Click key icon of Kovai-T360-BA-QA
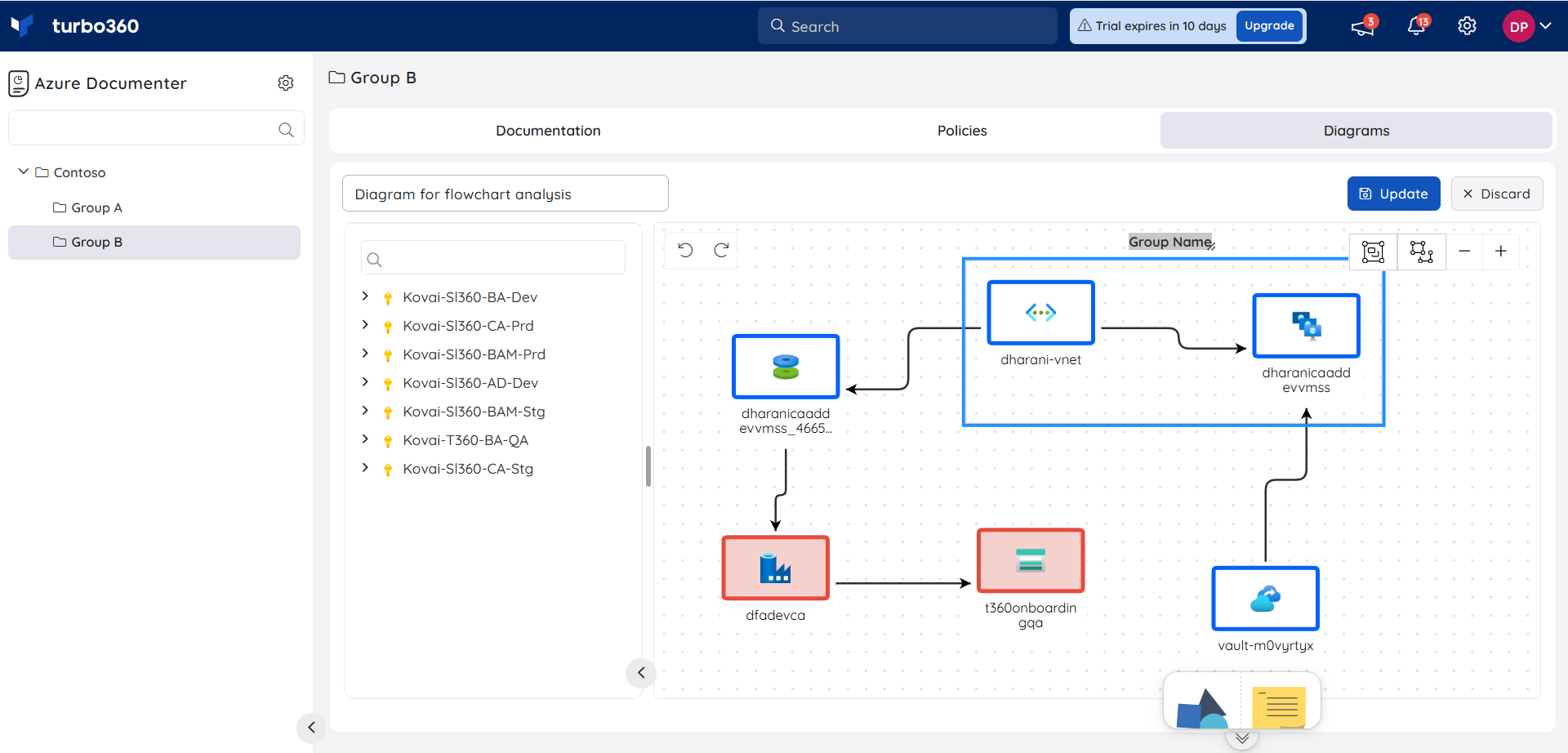 pos(388,441)
